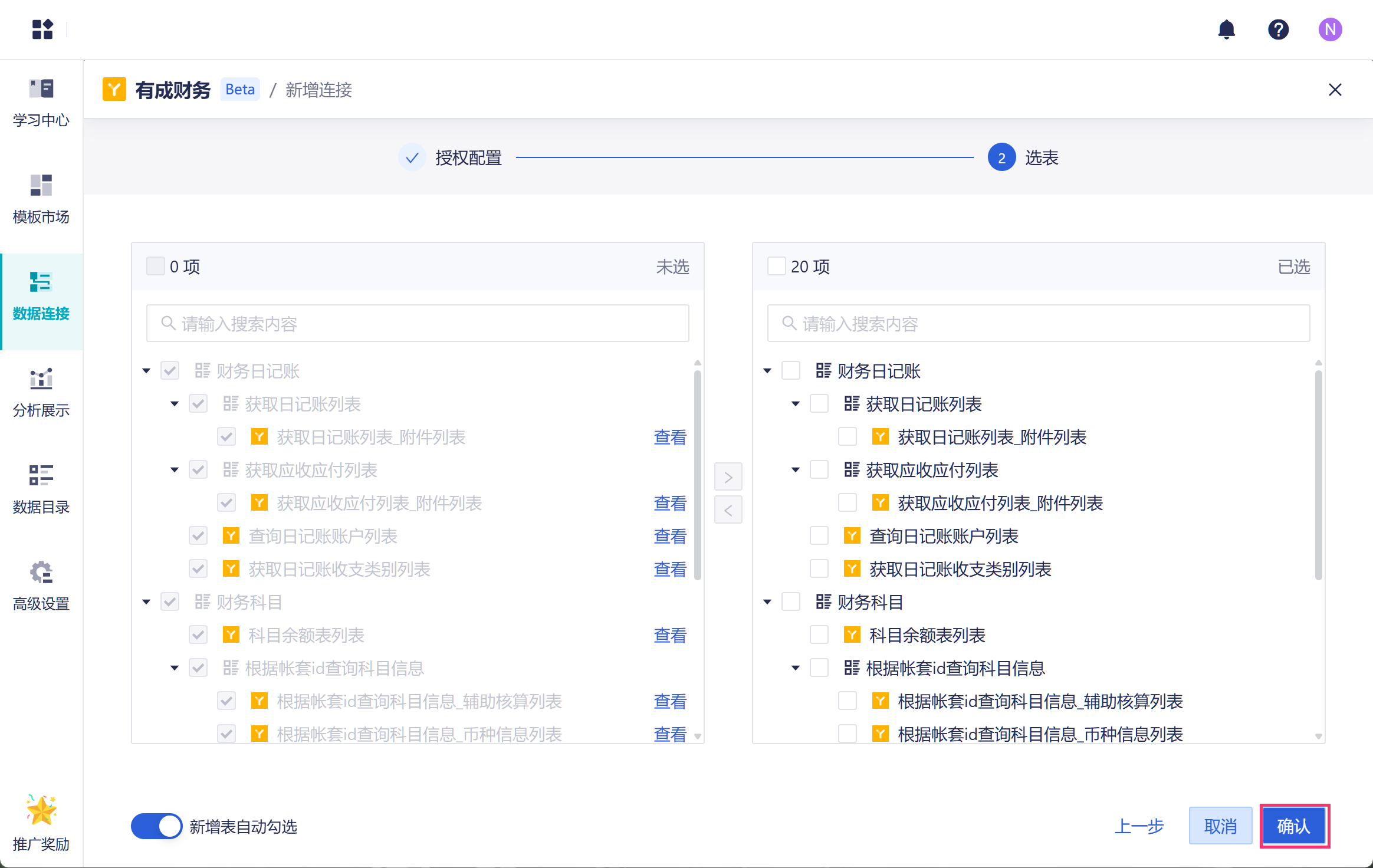
Task: Click 查看 for 科目余额表列表
Action: coord(671,635)
